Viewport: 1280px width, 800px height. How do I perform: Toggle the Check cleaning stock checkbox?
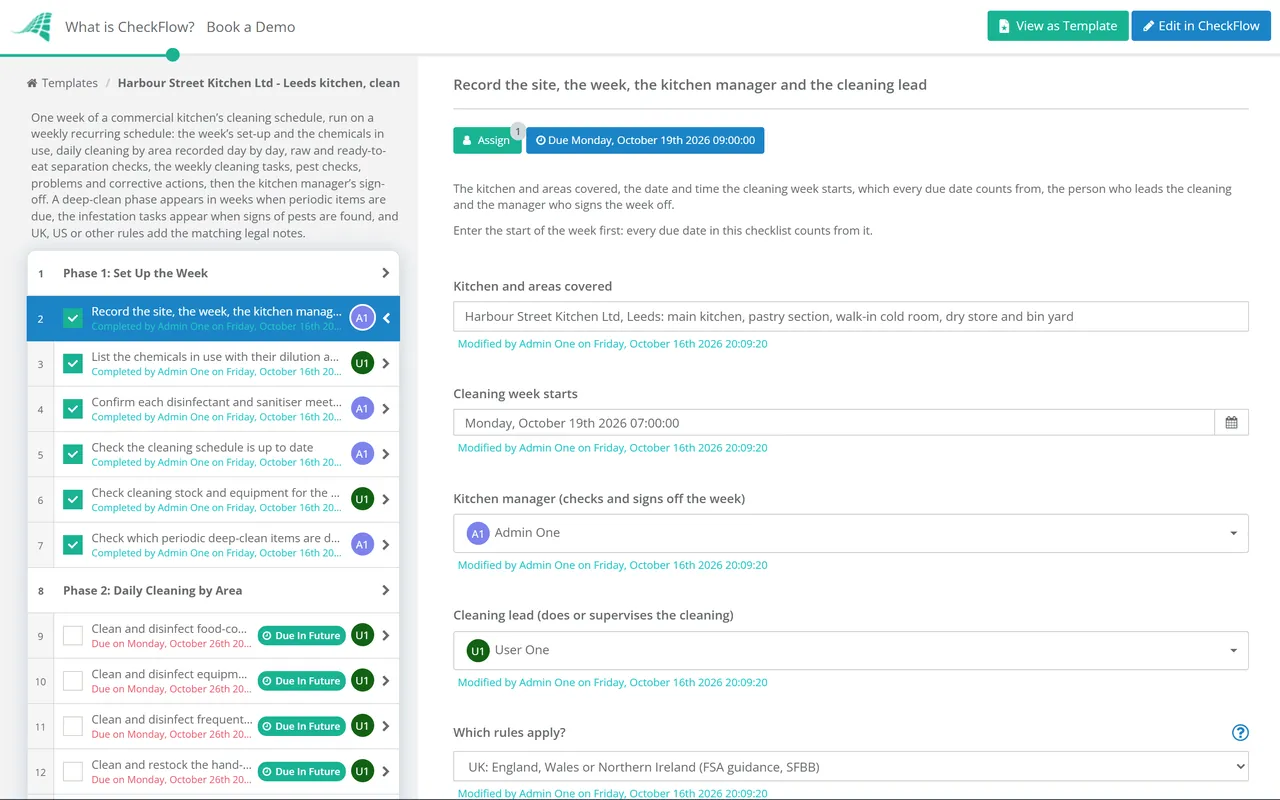tap(73, 499)
